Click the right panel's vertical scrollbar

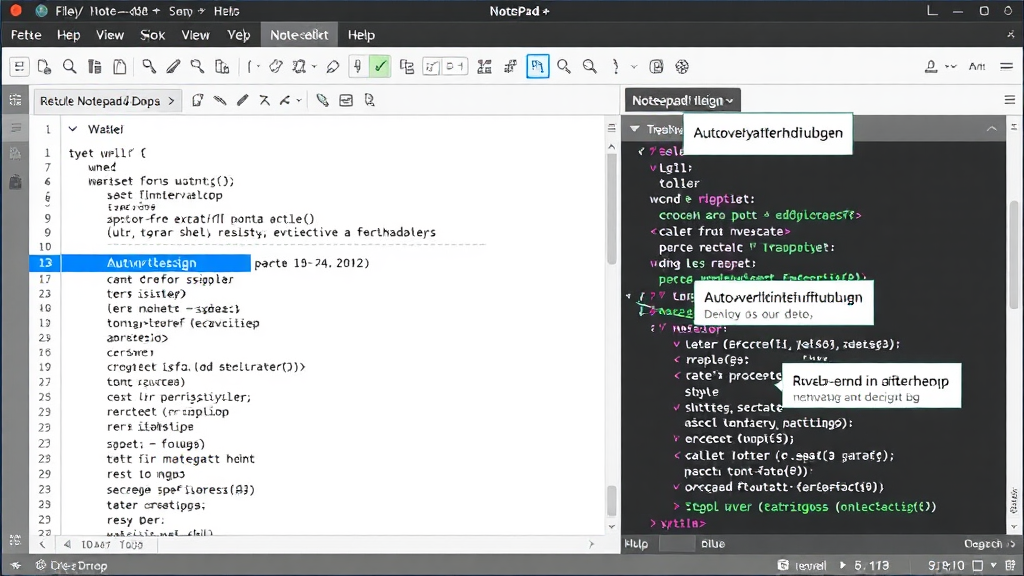1014,255
